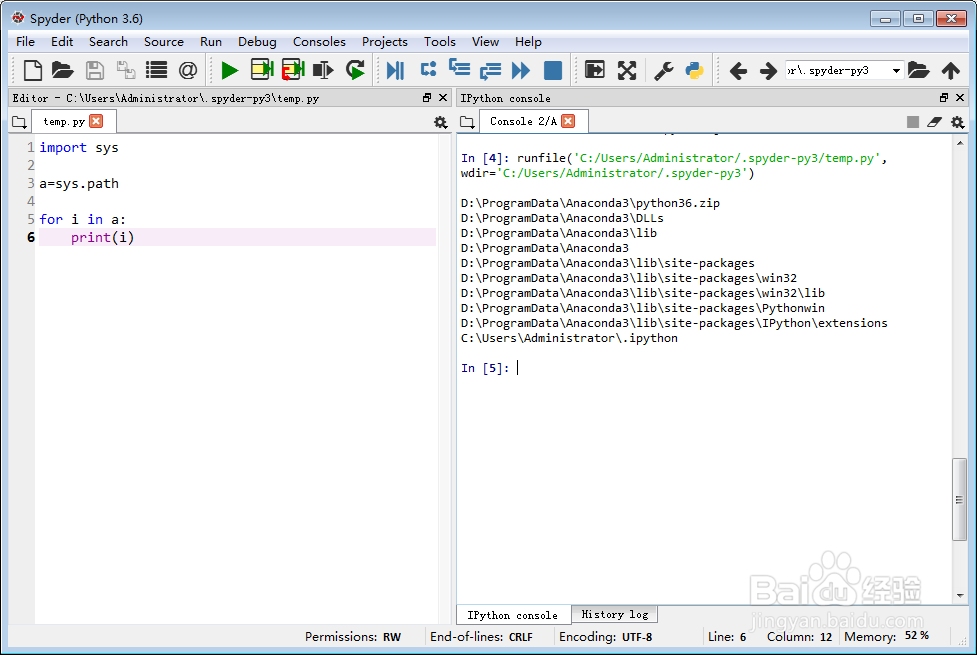Browse console tabs folder icon
Viewport: 977px width, 655px height.
point(467,122)
